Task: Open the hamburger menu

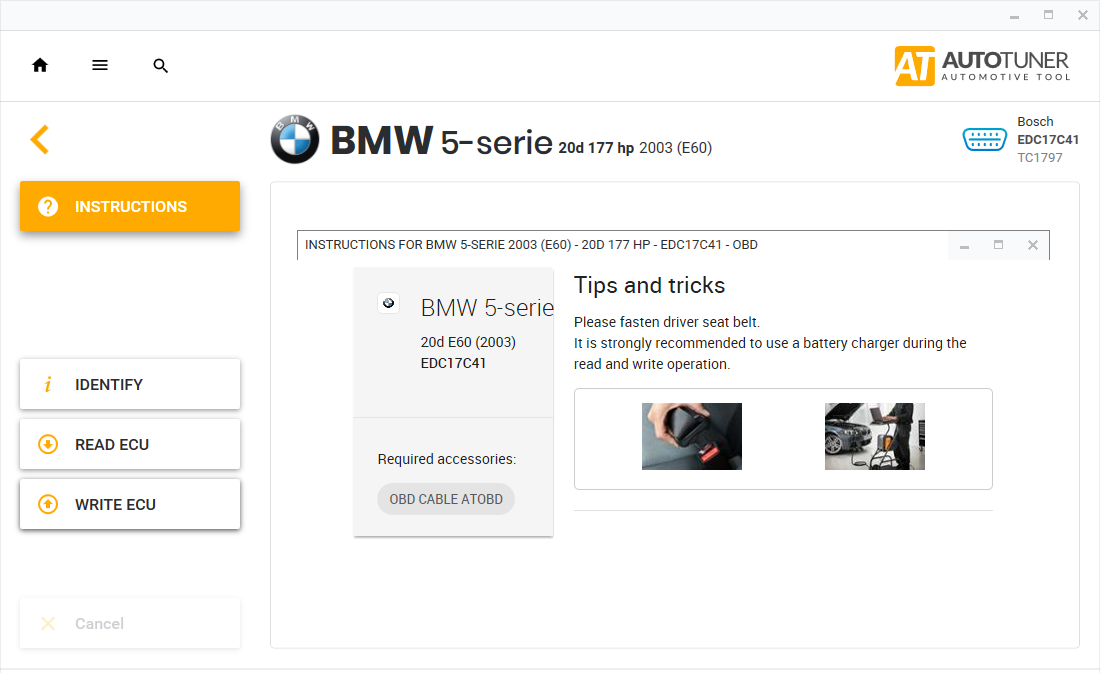Action: click(x=100, y=65)
